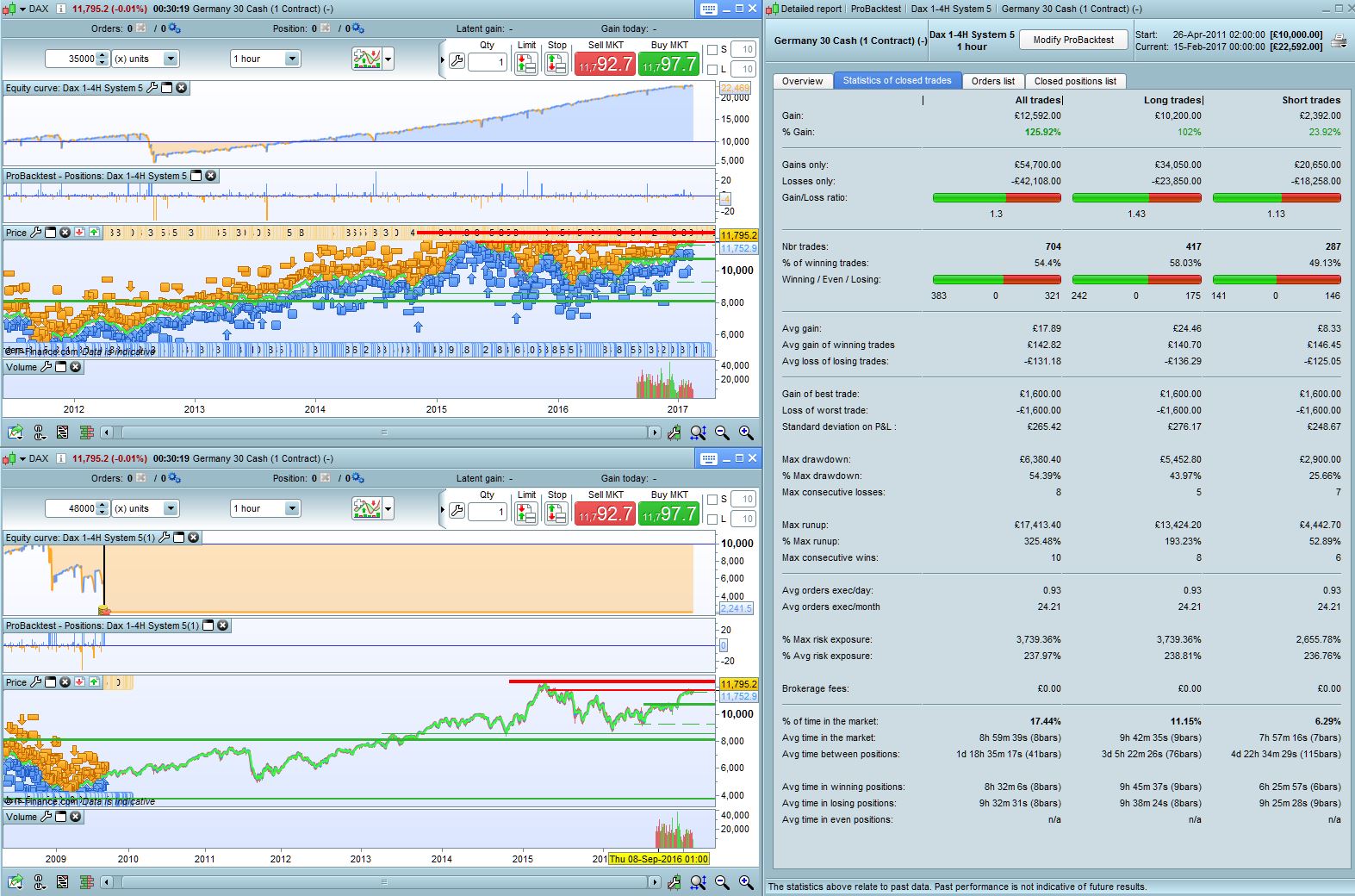Expand the indicator button arrow in top chart
Image resolution: width=1355 pixels, height=896 pixels.
point(388,59)
